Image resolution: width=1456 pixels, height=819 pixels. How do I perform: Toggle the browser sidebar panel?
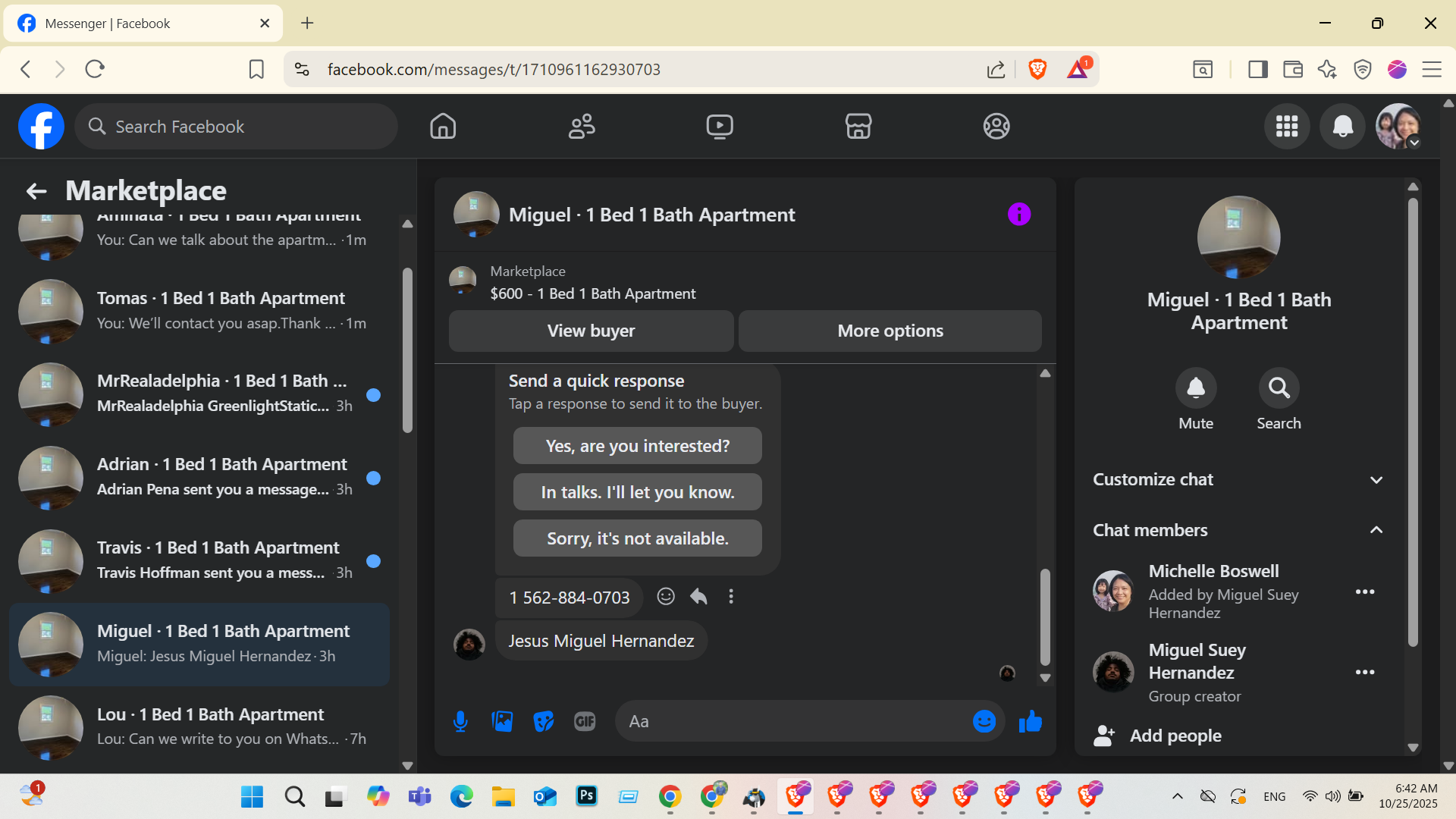1258,70
